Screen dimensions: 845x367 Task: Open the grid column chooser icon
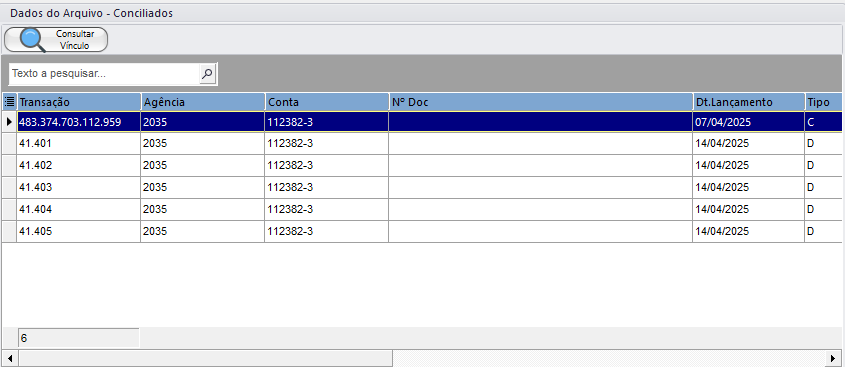coord(9,101)
